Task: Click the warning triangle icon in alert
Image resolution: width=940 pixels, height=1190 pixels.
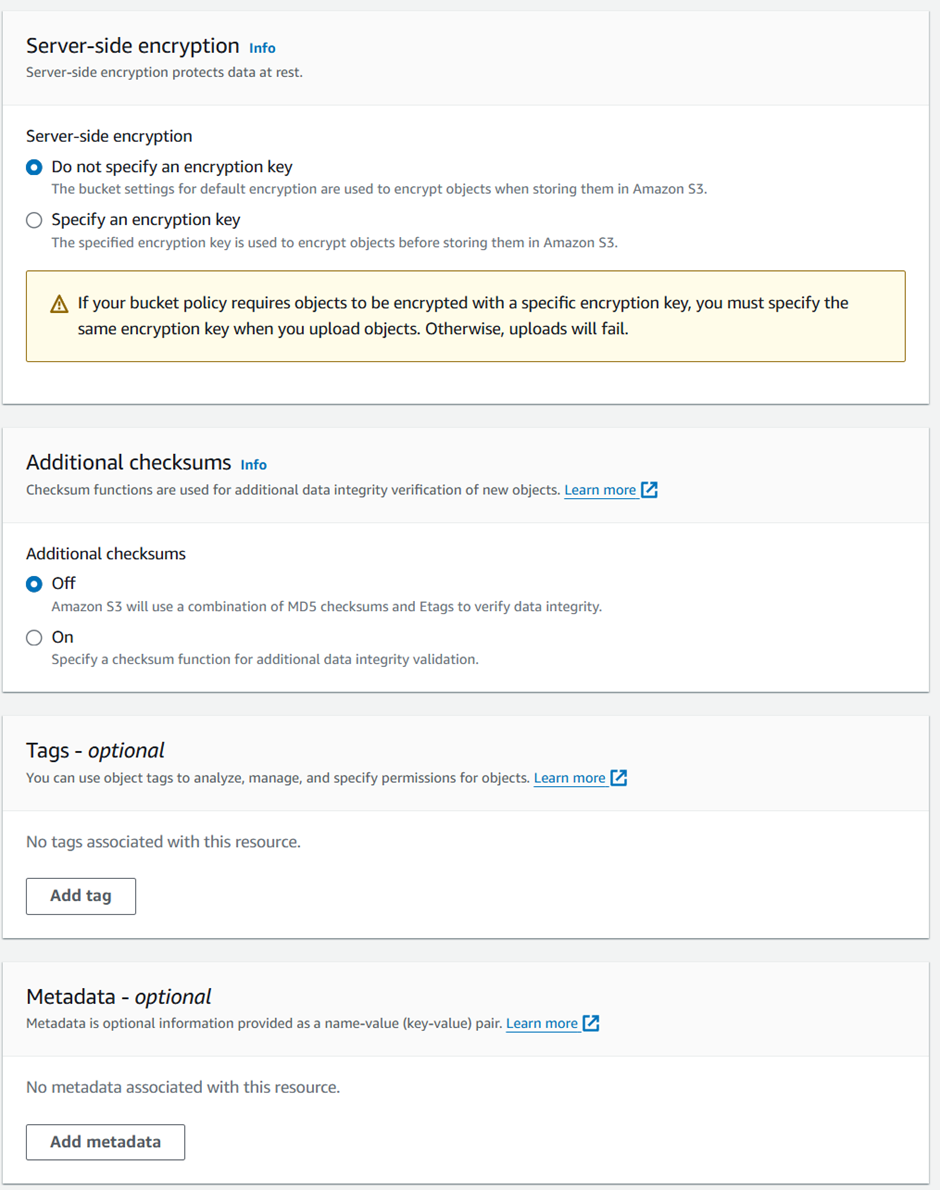Action: (x=59, y=304)
